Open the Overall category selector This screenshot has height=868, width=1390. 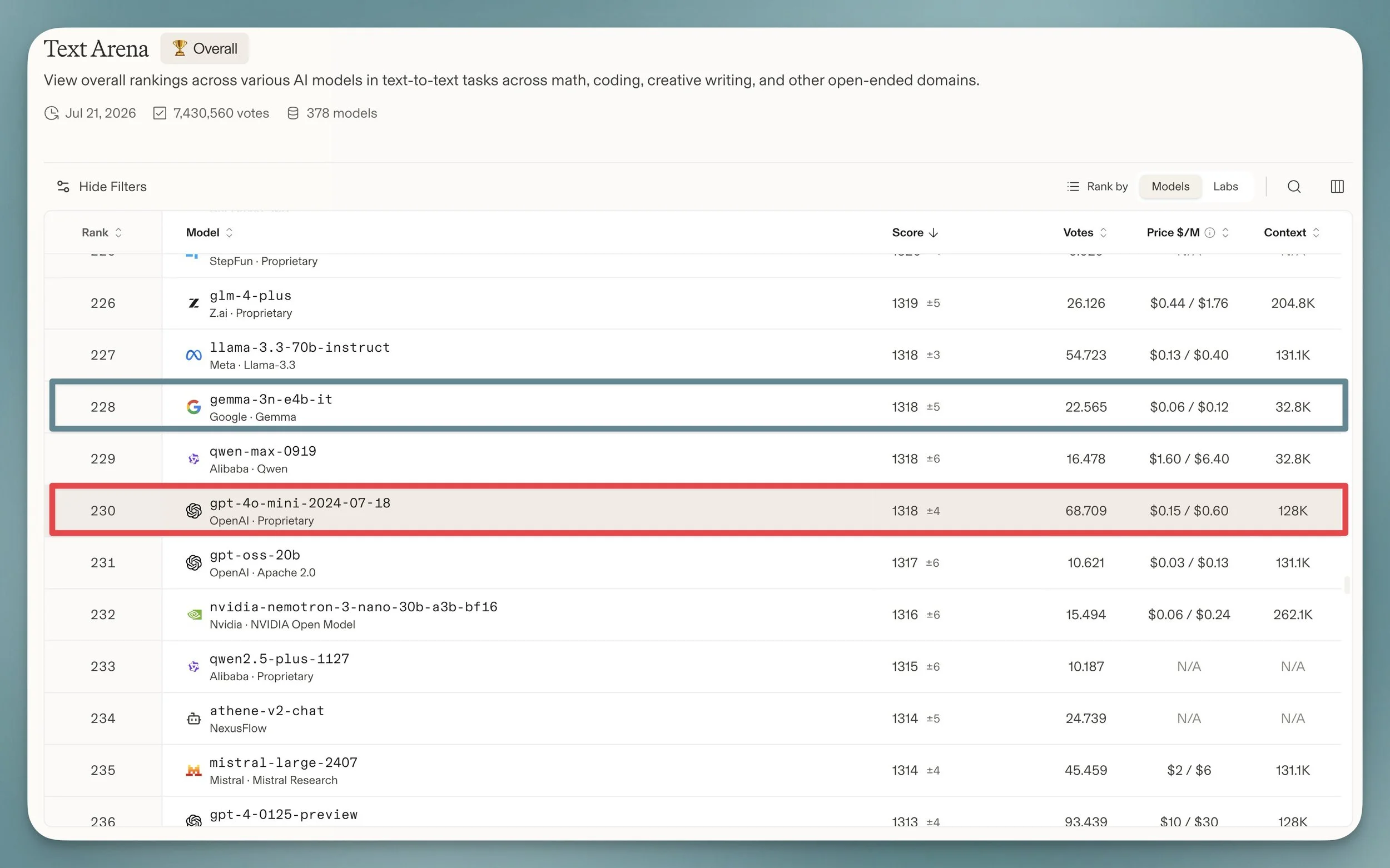205,48
